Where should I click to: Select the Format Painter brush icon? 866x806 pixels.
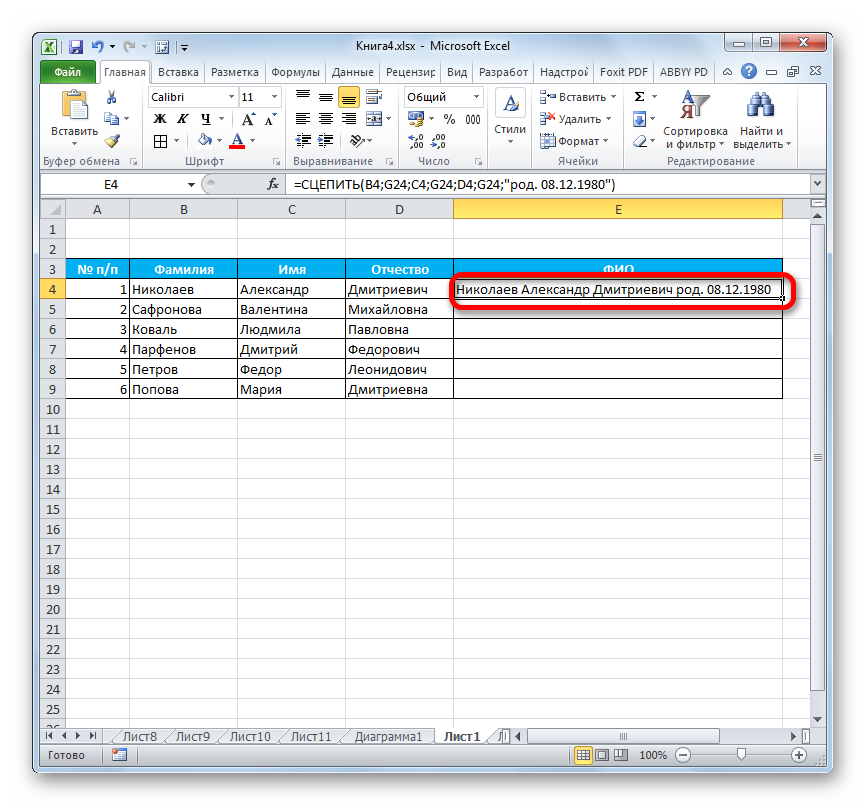click(x=112, y=141)
